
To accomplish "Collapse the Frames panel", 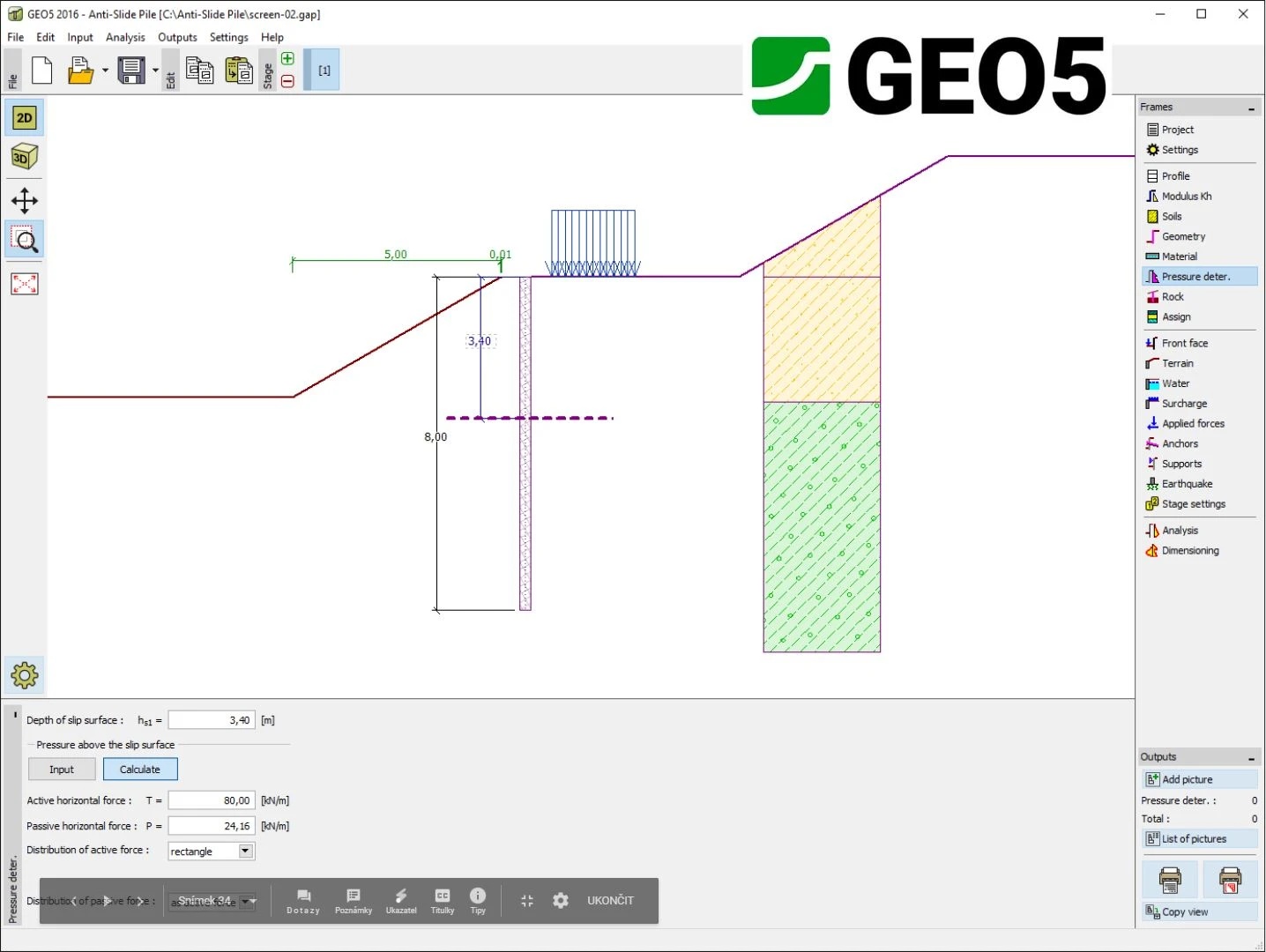I will (x=1251, y=108).
